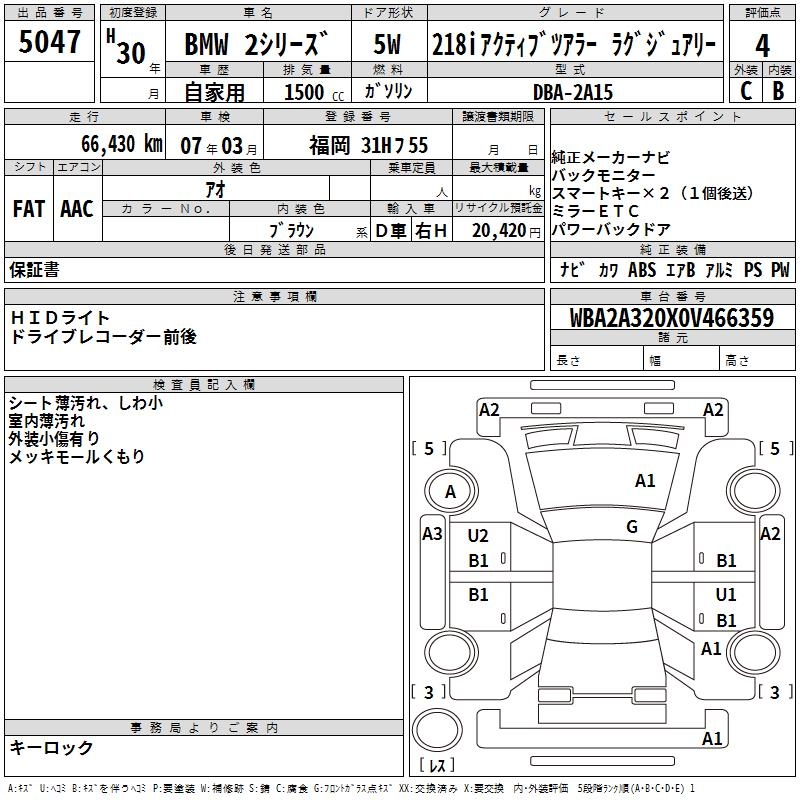Click the A1 mark on the hood
The image size is (800, 800).
(645, 481)
